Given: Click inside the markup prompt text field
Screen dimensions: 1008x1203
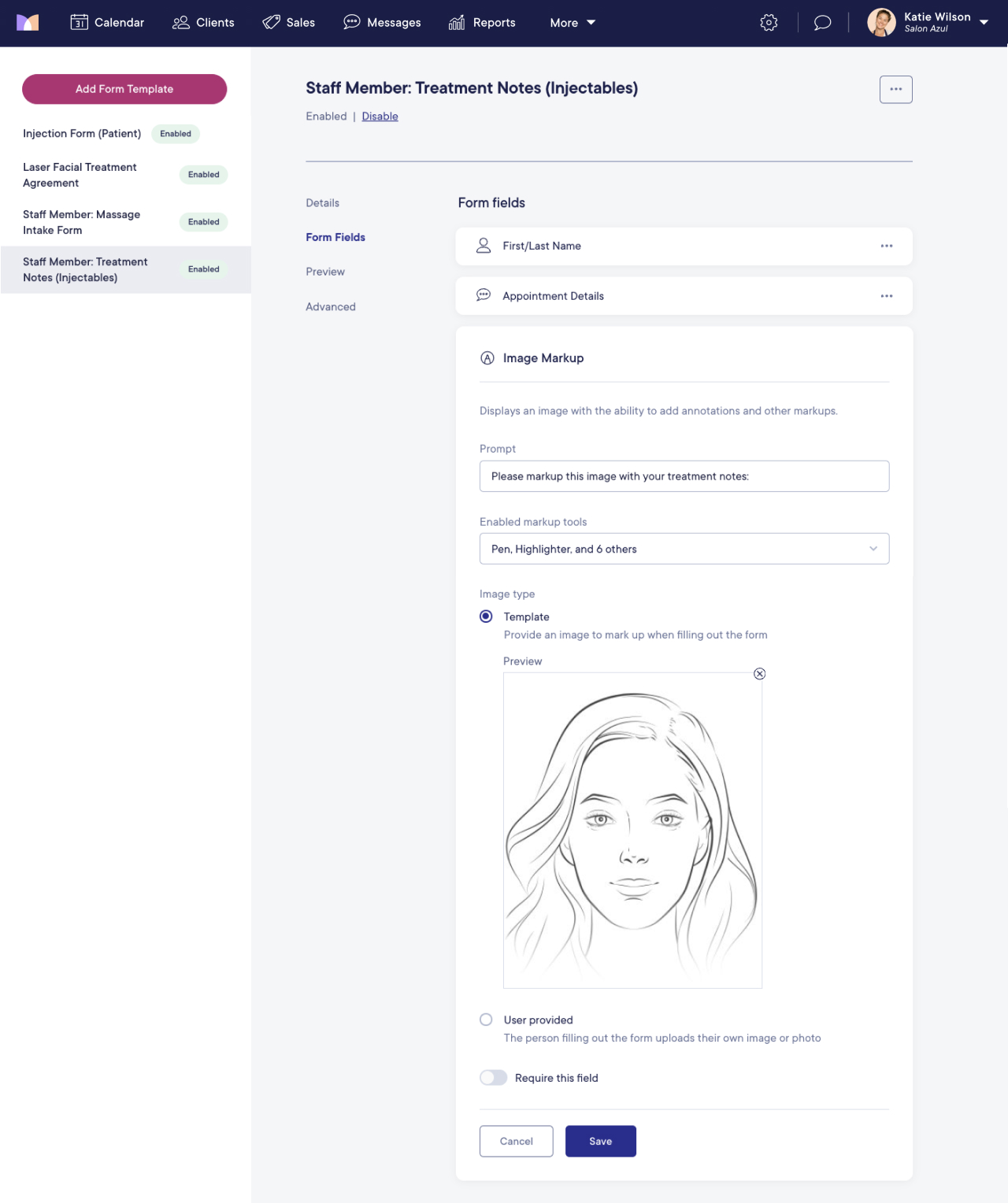Looking at the screenshot, I should coord(684,476).
